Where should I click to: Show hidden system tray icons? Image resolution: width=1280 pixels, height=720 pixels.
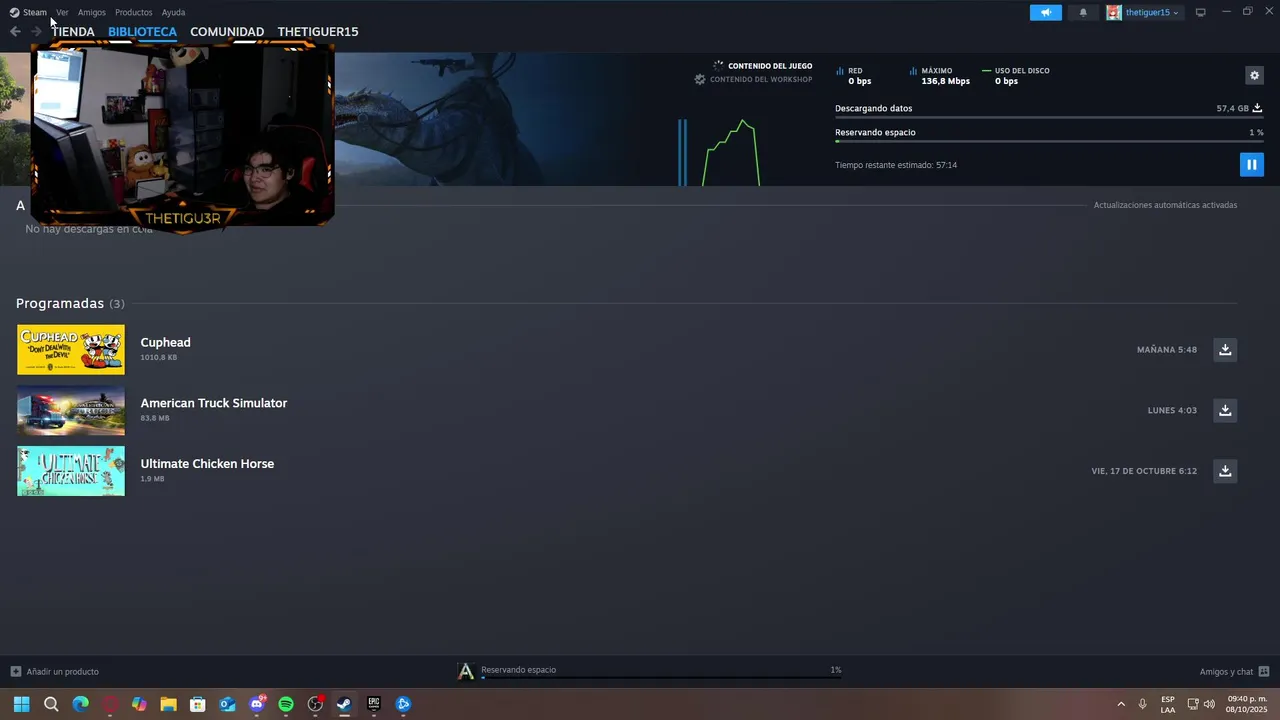click(1121, 704)
